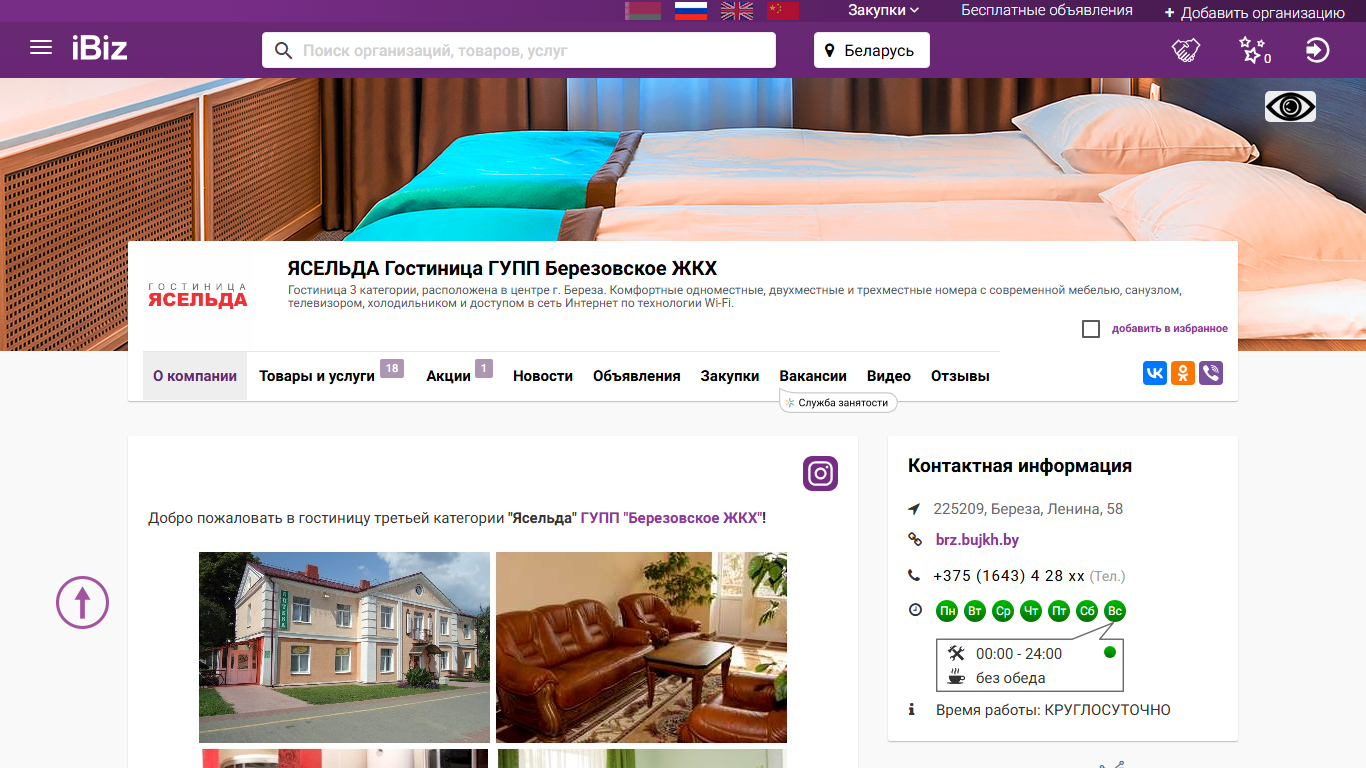This screenshot has height=768, width=1366.
Task: Reveal phone number +375 (1643) 4 28 xx
Action: coord(1009,576)
